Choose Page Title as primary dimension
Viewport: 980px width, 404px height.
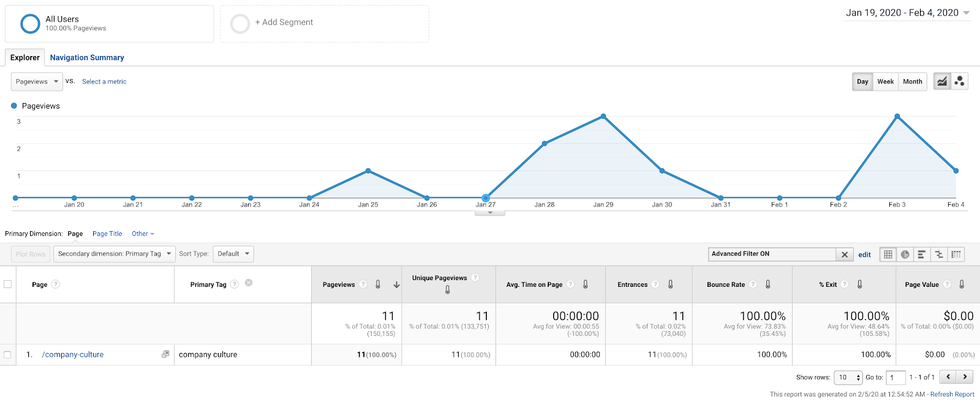[x=107, y=233]
